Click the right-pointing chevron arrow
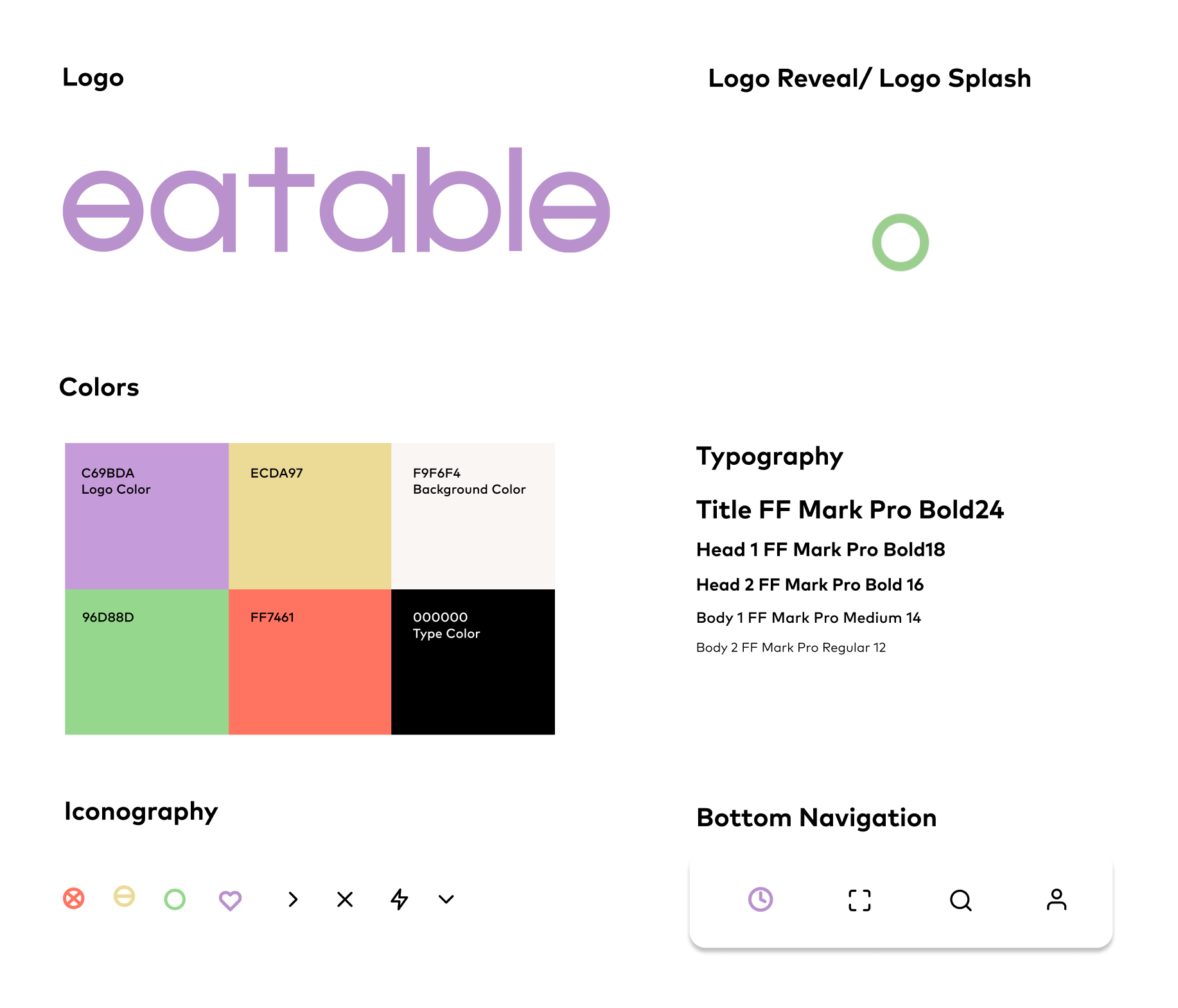This screenshot has width=1178, height=1008. pyautogui.click(x=294, y=899)
